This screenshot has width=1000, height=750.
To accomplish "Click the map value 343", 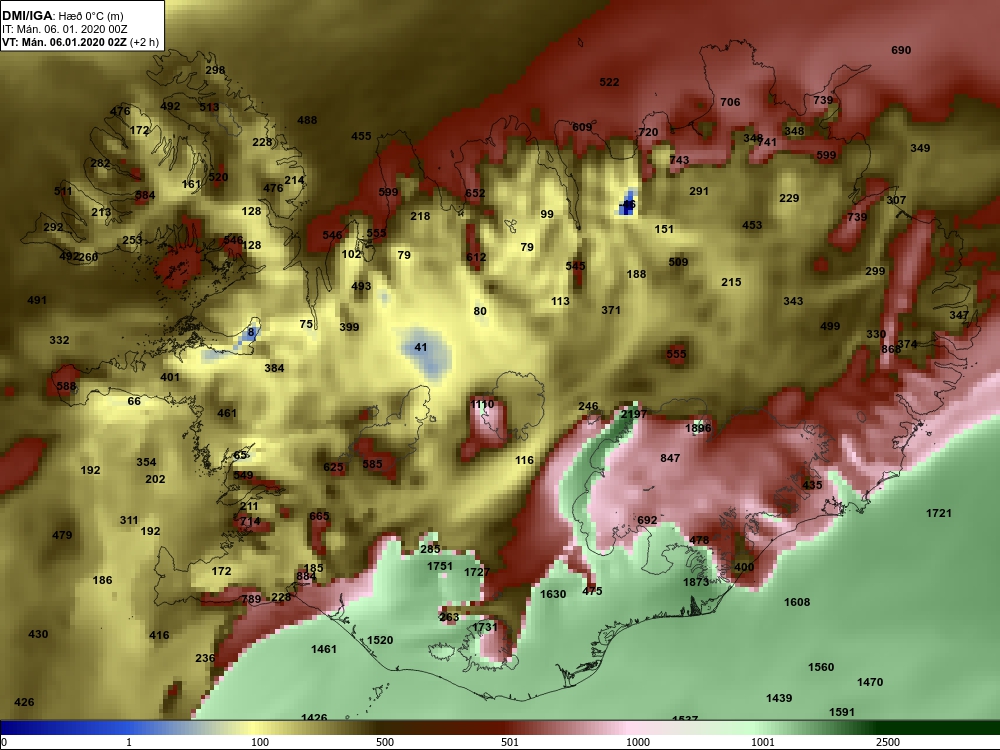I will point(793,301).
